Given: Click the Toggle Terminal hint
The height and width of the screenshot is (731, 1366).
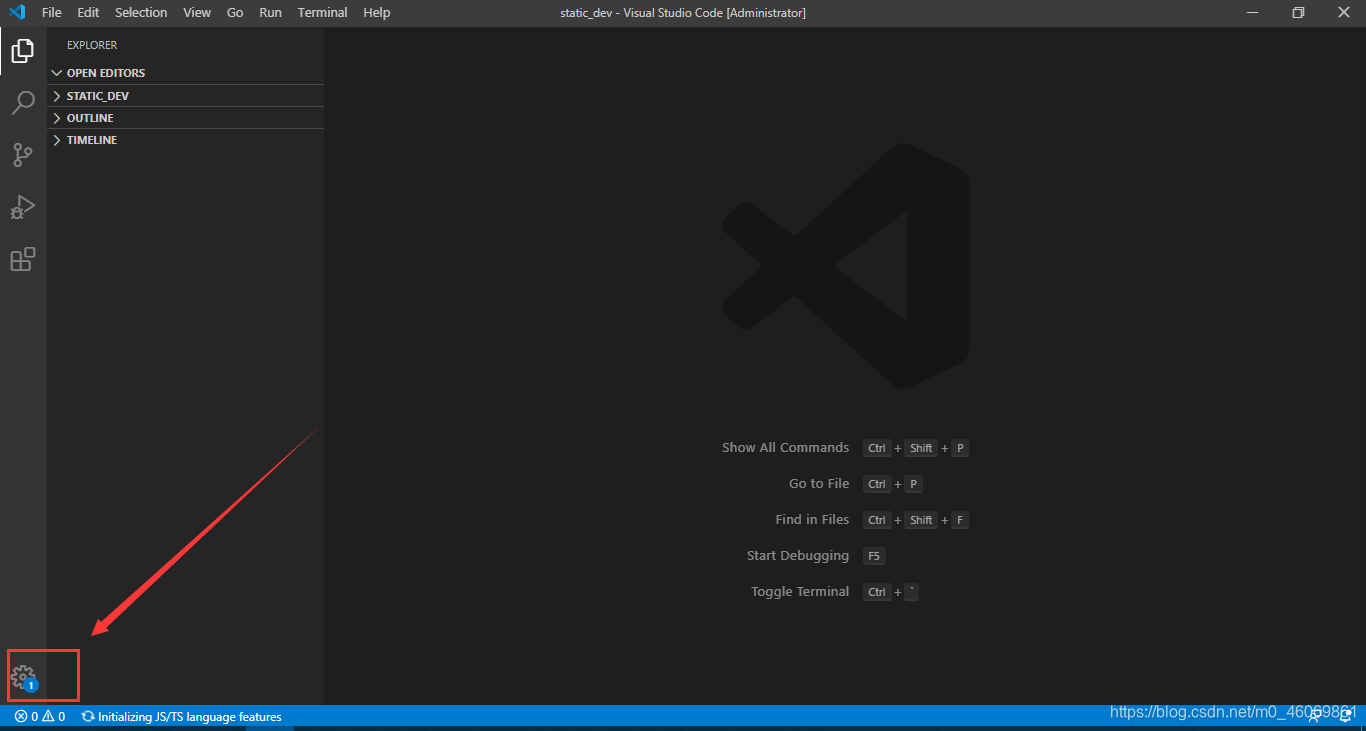Looking at the screenshot, I should [x=800, y=592].
